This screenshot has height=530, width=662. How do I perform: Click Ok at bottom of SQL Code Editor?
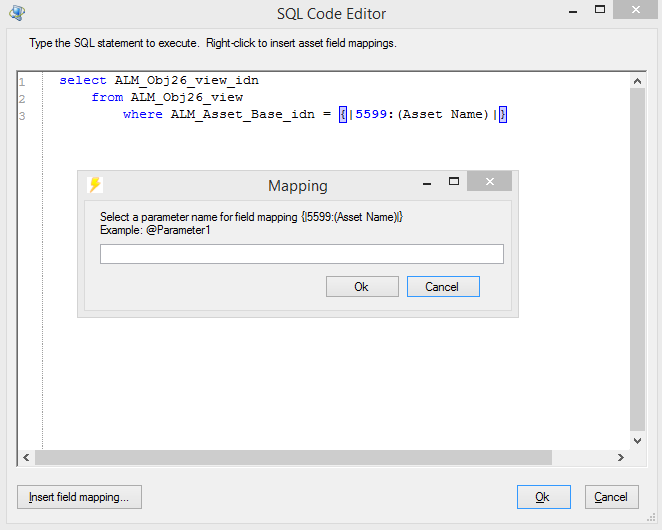543,497
